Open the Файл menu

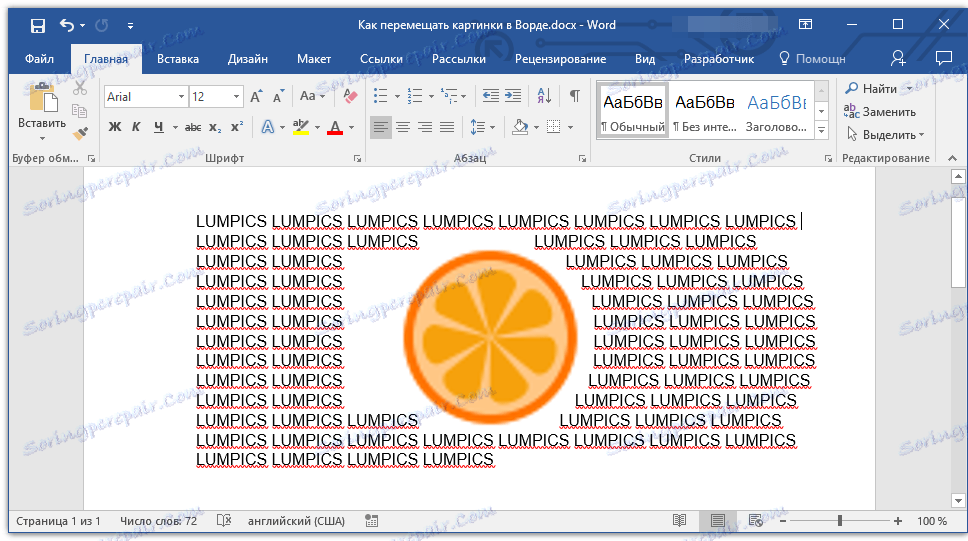click(x=40, y=59)
